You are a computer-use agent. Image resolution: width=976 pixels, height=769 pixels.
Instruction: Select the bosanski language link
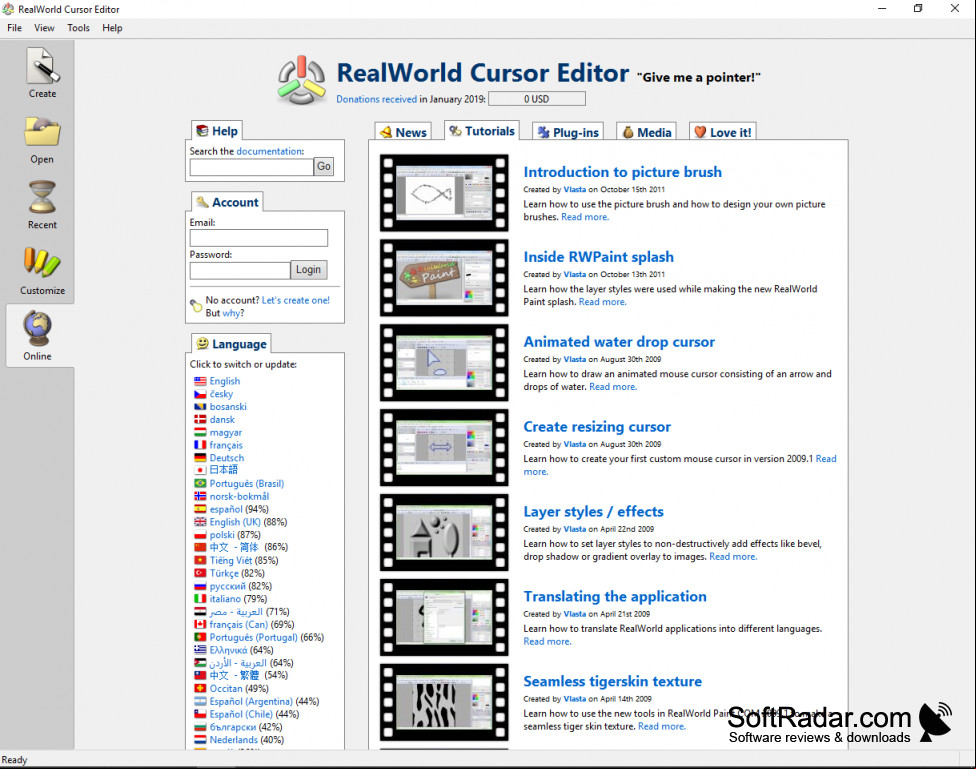[x=228, y=407]
